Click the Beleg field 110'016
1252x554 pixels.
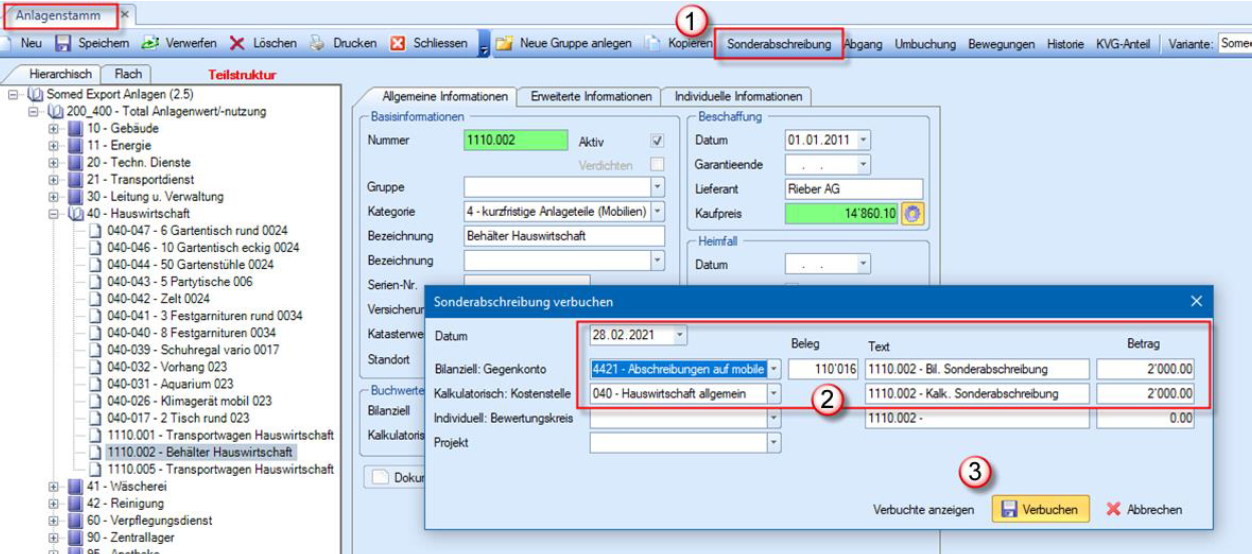(x=823, y=369)
